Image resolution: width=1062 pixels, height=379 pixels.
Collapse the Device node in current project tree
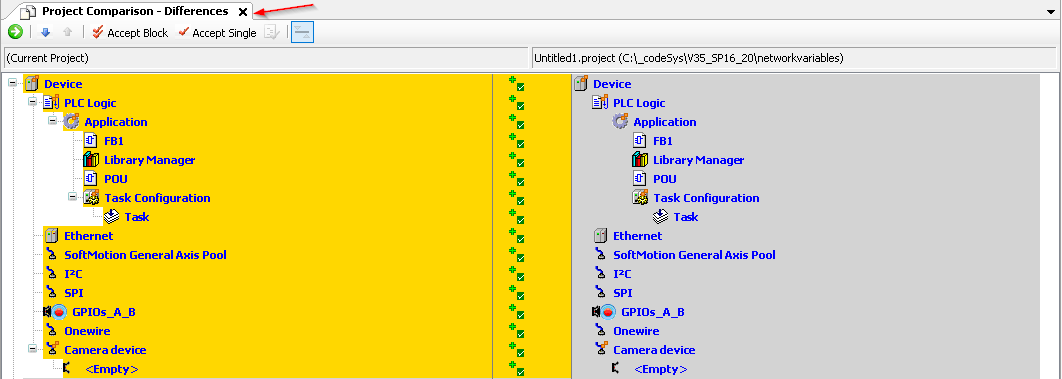click(12, 82)
